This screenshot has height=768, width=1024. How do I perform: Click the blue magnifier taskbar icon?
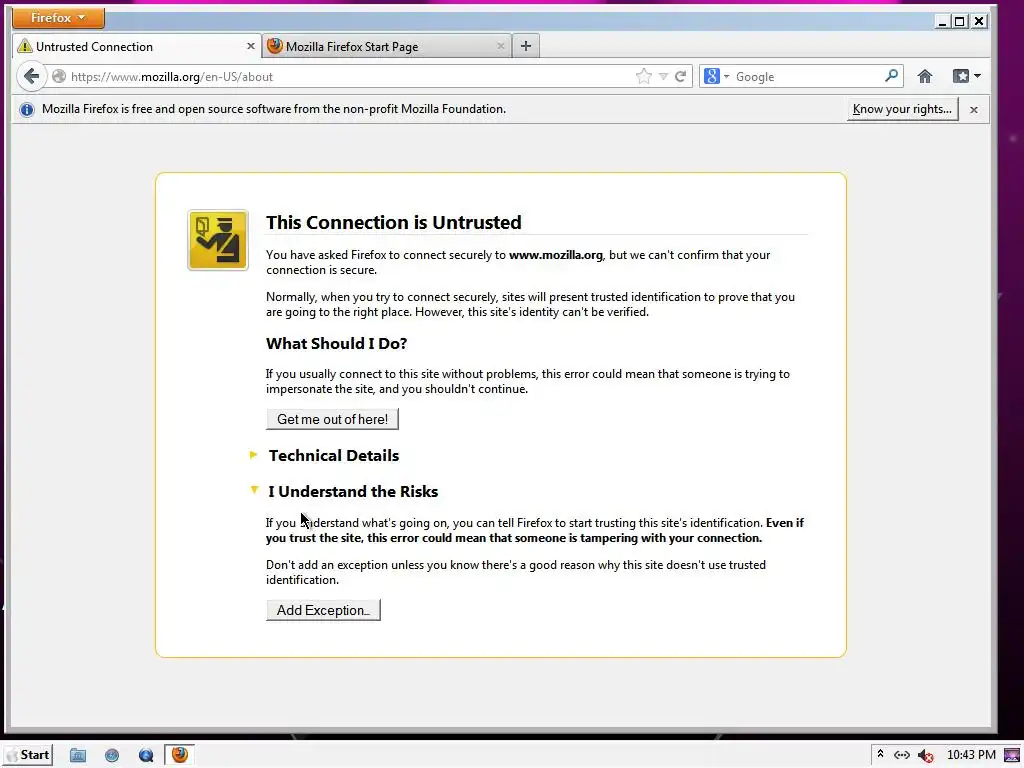146,756
